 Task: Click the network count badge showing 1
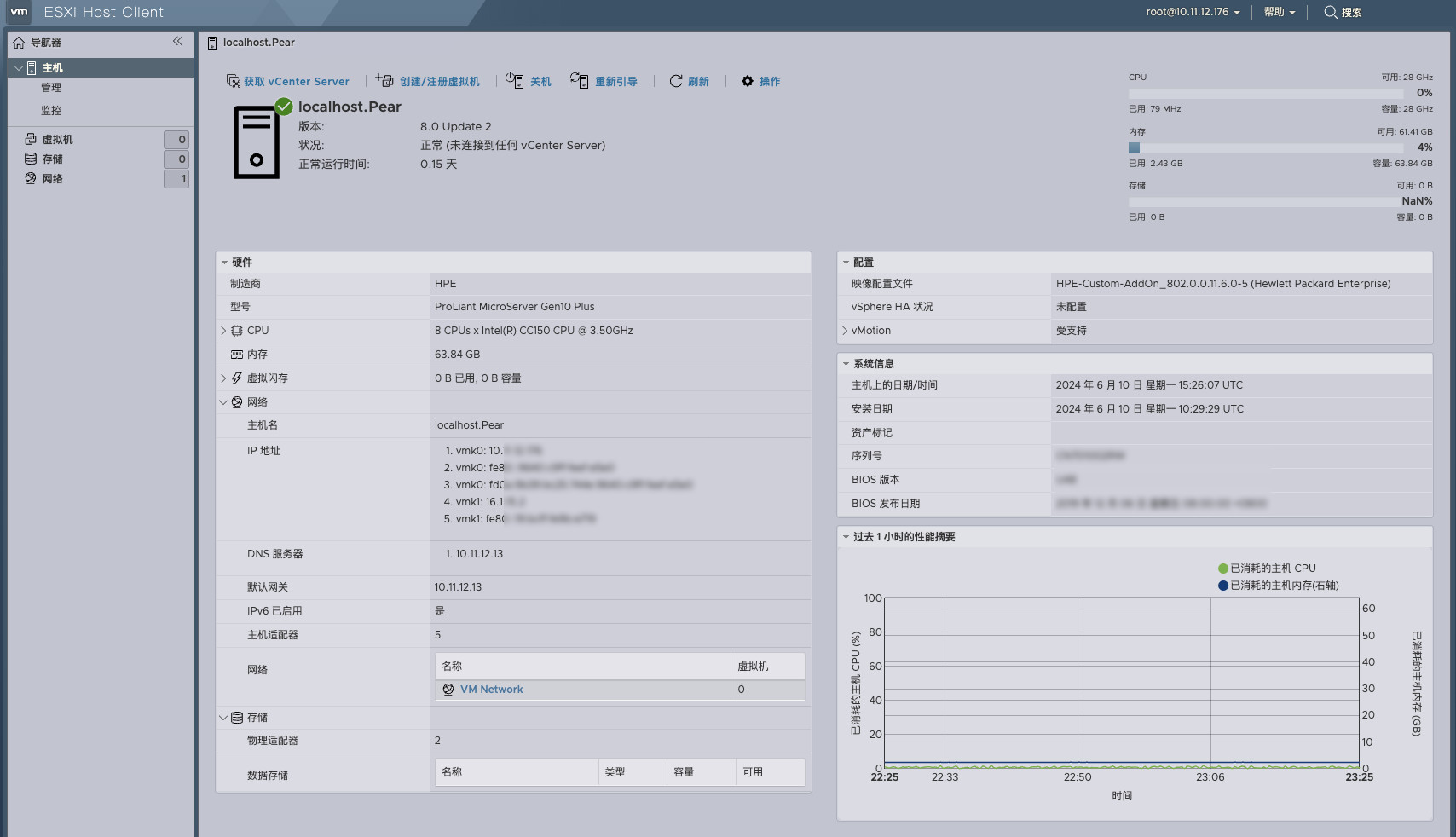176,179
